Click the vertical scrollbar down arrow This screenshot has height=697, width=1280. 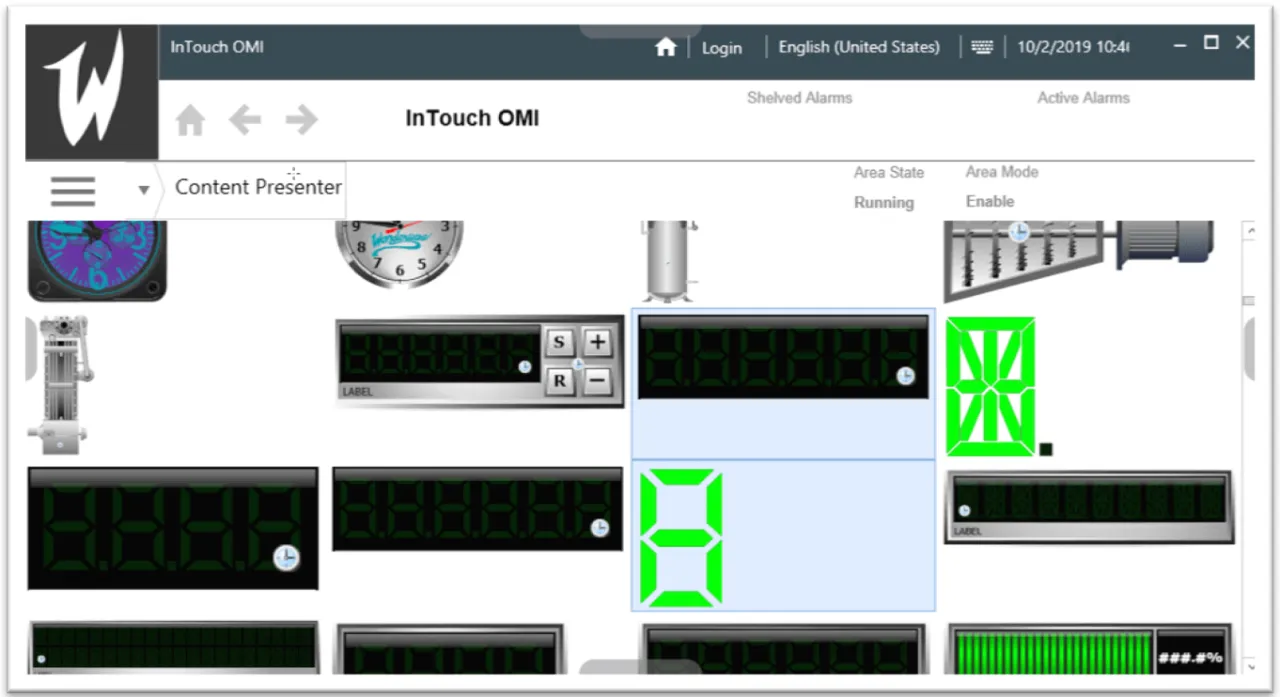[x=1249, y=664]
